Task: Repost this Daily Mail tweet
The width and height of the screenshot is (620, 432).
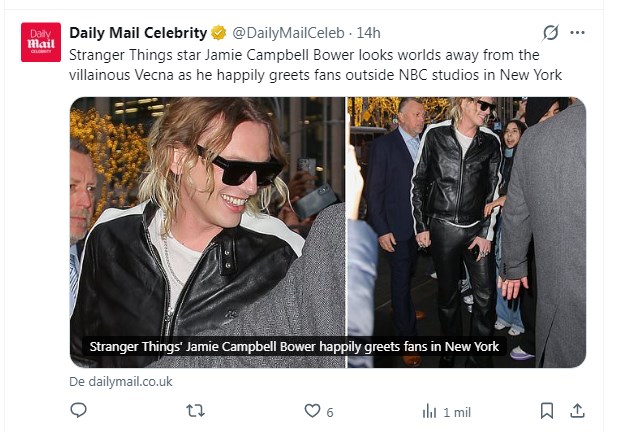Action: click(197, 411)
